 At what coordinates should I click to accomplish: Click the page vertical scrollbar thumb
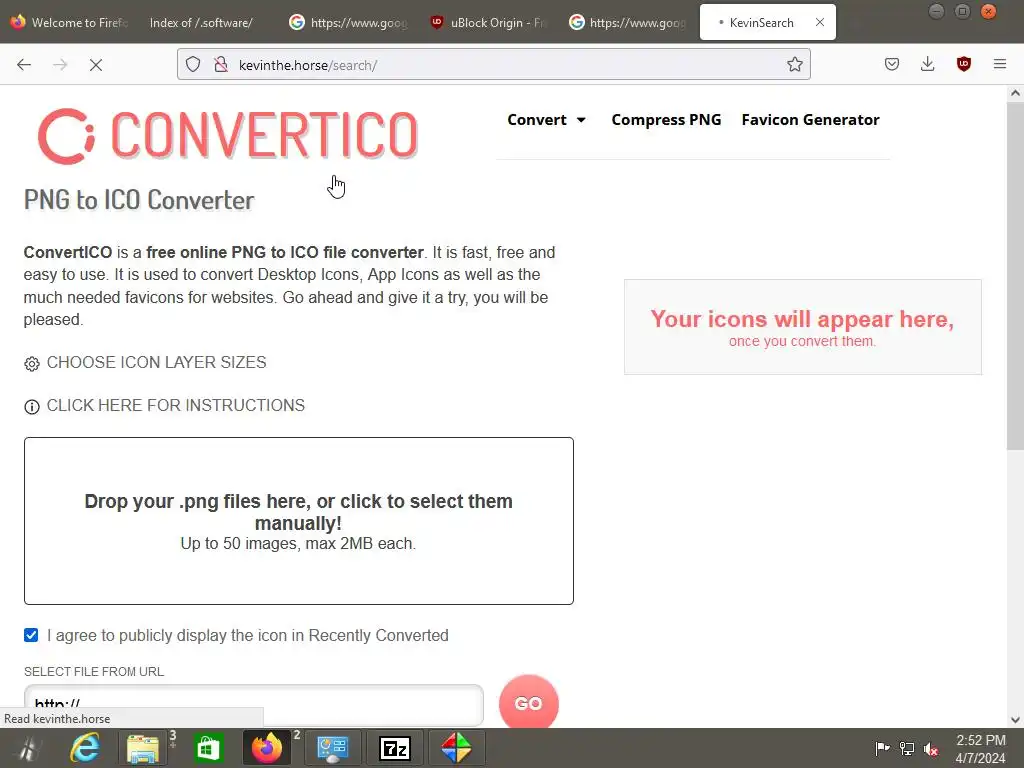pyautogui.click(x=1015, y=276)
